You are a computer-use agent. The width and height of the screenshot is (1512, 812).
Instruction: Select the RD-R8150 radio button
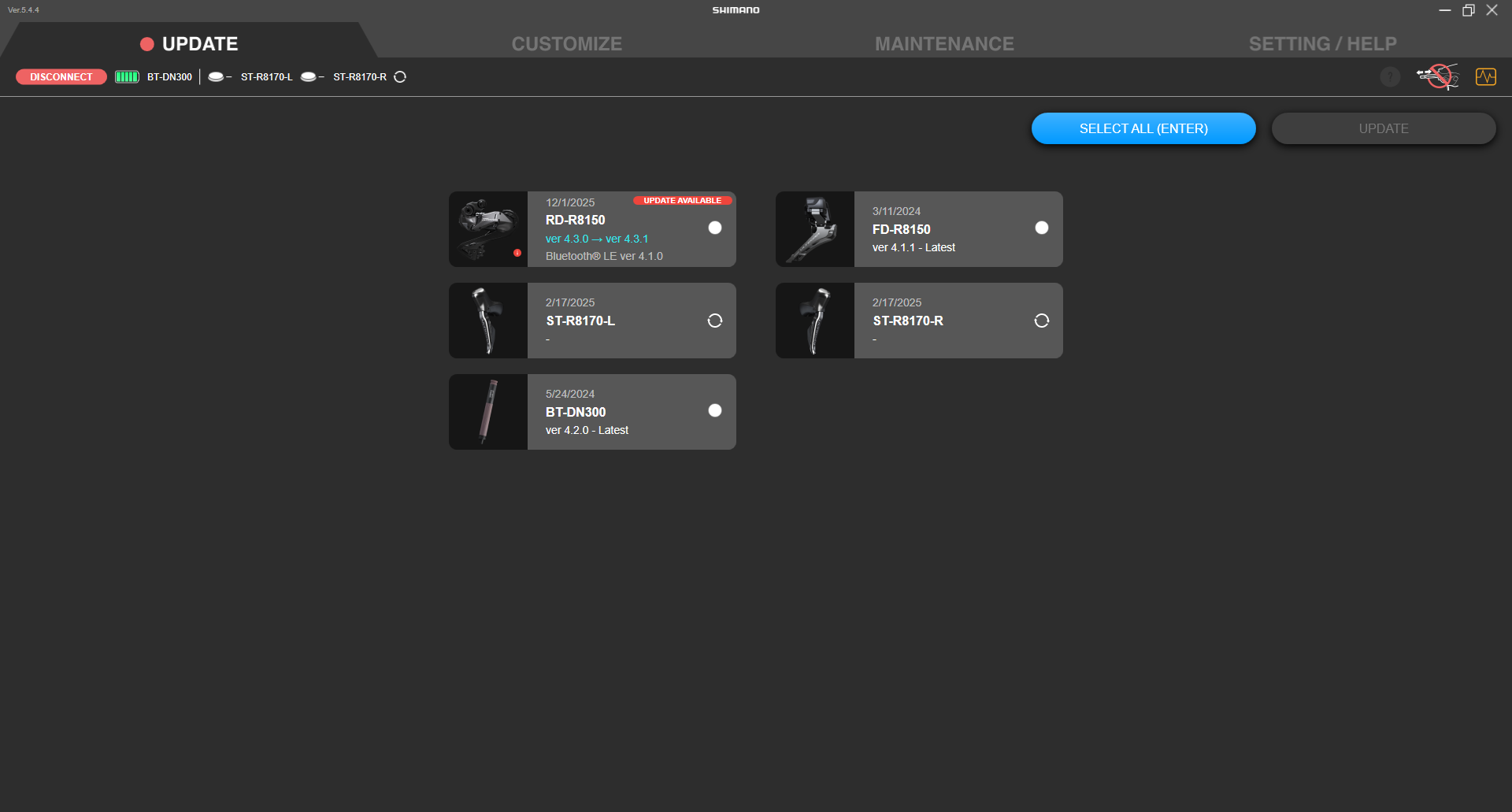click(714, 228)
